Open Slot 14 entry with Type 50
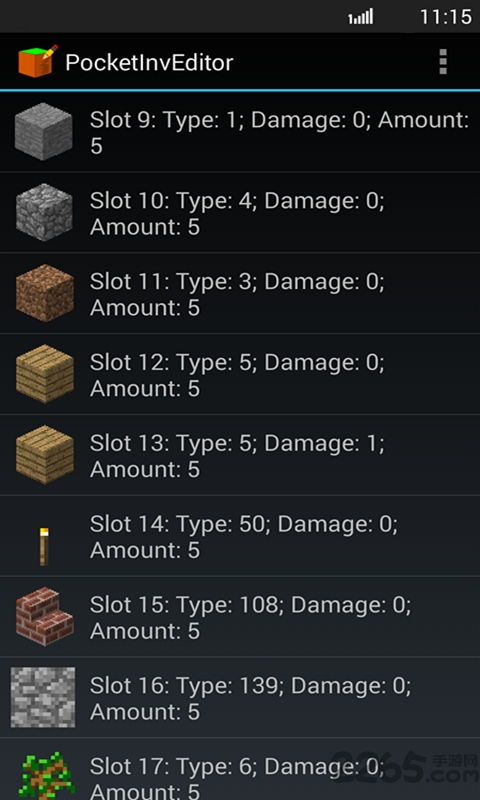 tap(240, 536)
